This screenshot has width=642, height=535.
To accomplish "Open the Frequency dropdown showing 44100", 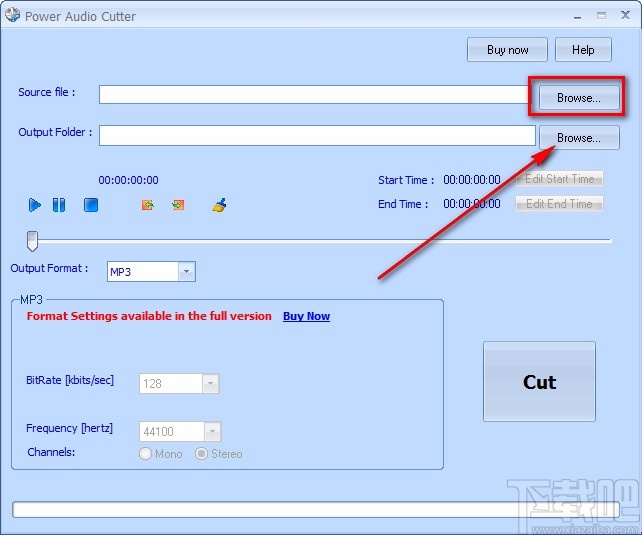I will pos(212,431).
